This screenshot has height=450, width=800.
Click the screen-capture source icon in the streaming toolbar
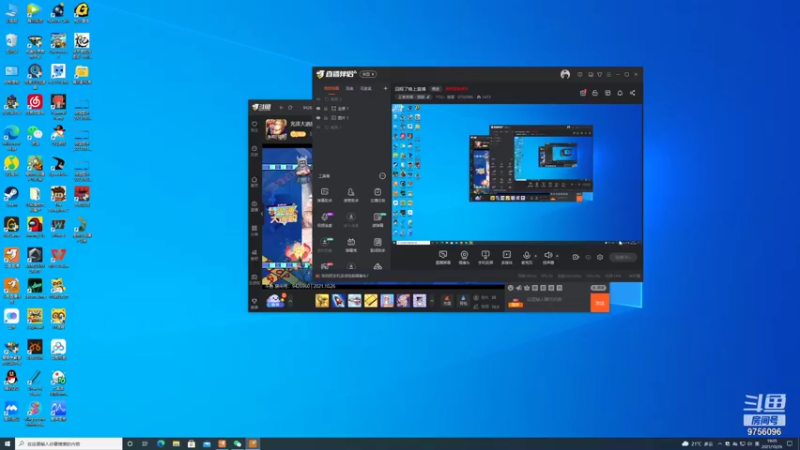coord(443,255)
